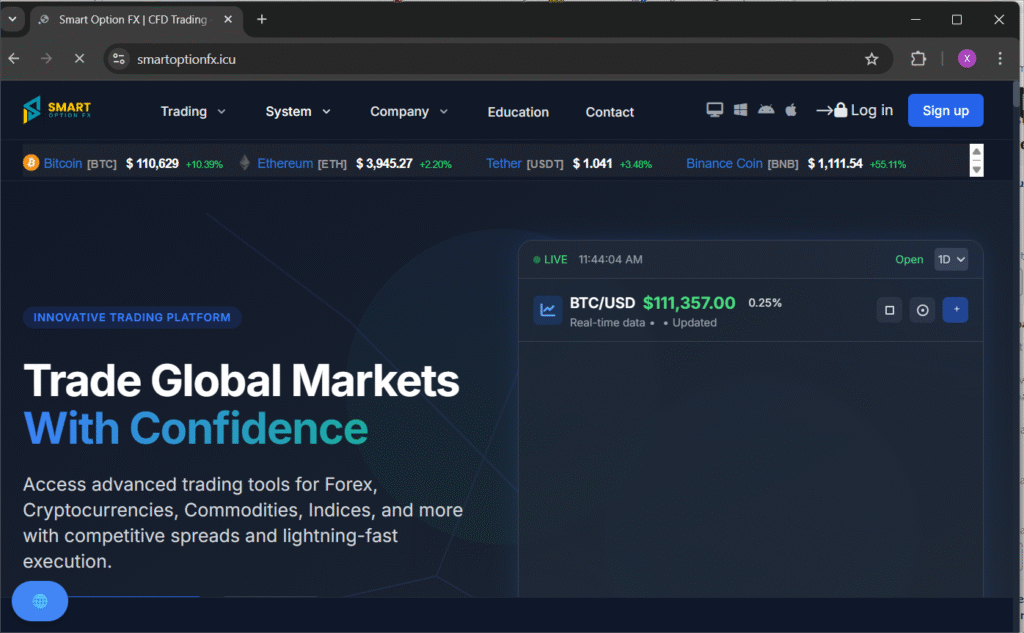Select the desktop platform monitor icon
Screen dimensions: 1024x633
pos(714,111)
